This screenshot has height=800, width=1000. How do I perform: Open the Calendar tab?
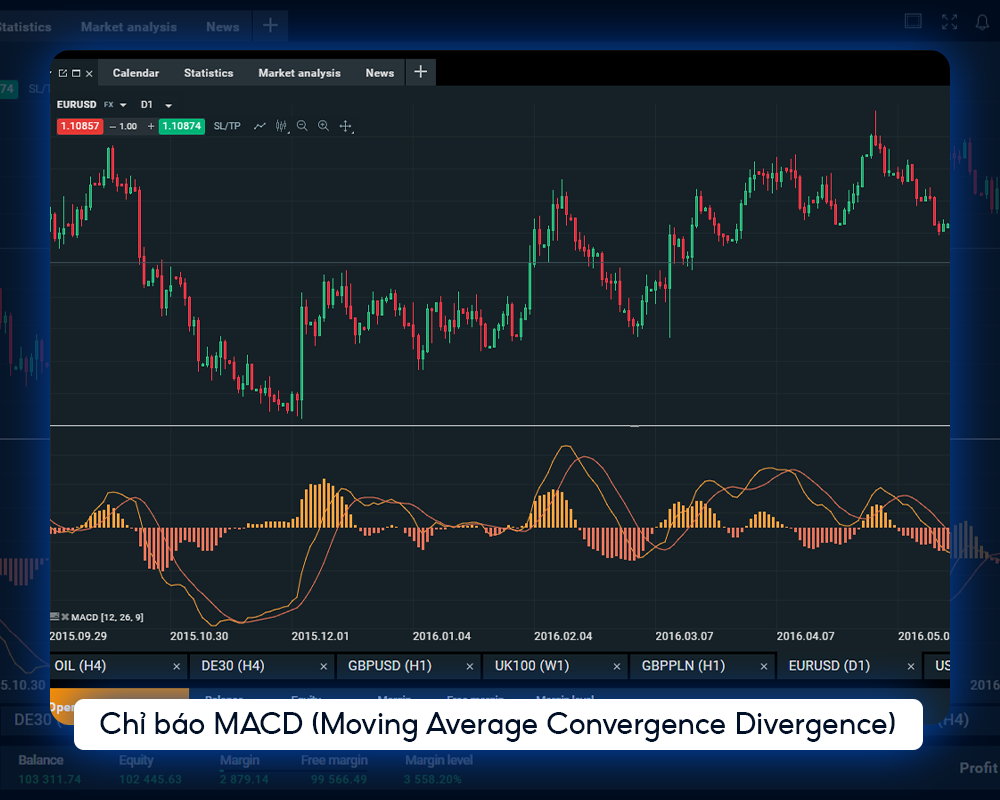pyautogui.click(x=135, y=72)
